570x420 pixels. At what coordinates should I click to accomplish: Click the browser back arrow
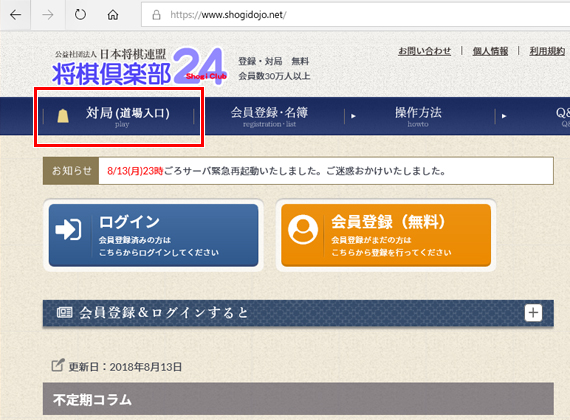15,15
